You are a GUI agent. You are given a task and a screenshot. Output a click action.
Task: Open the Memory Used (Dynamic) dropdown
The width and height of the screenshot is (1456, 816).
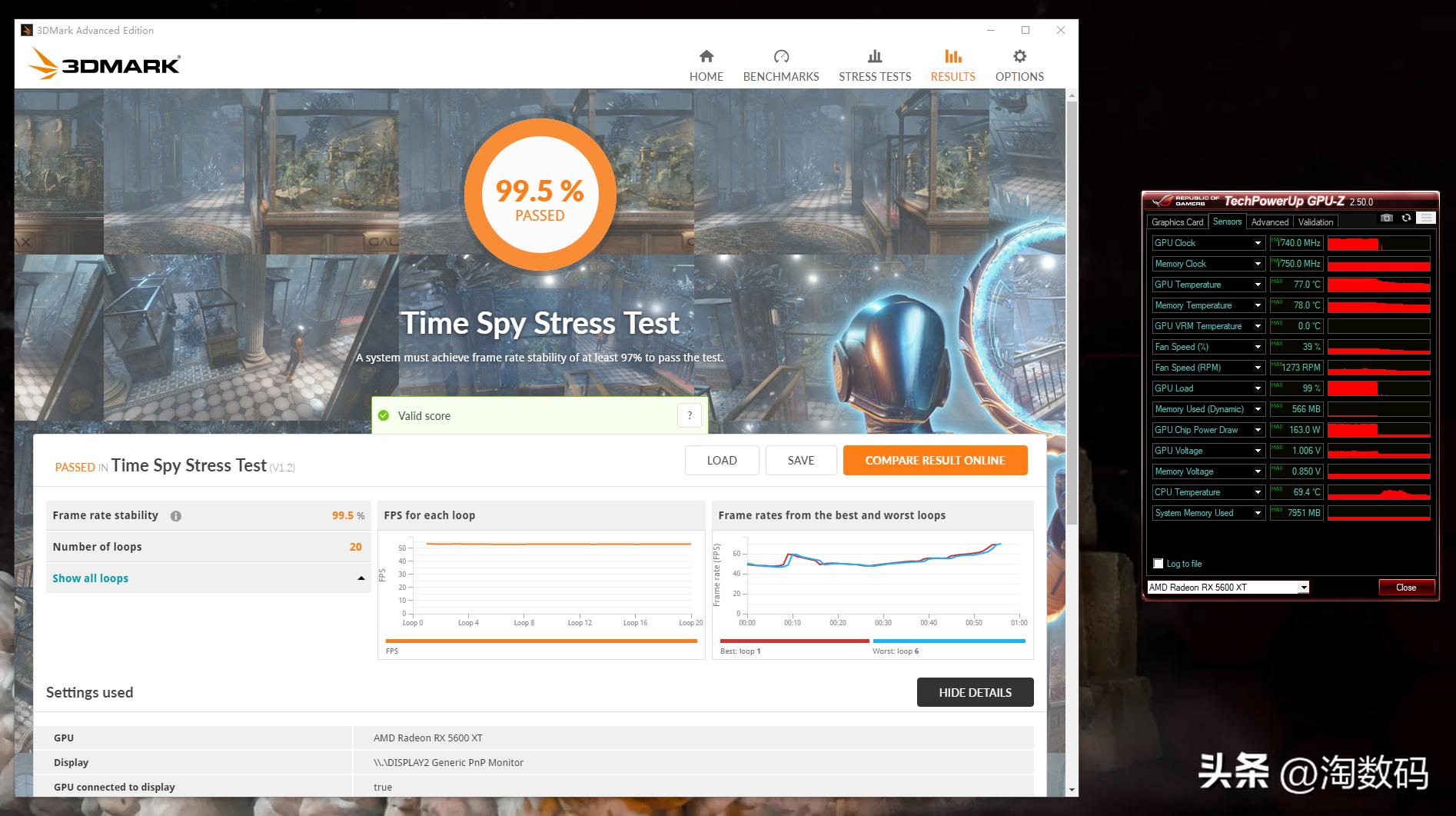tap(1258, 409)
